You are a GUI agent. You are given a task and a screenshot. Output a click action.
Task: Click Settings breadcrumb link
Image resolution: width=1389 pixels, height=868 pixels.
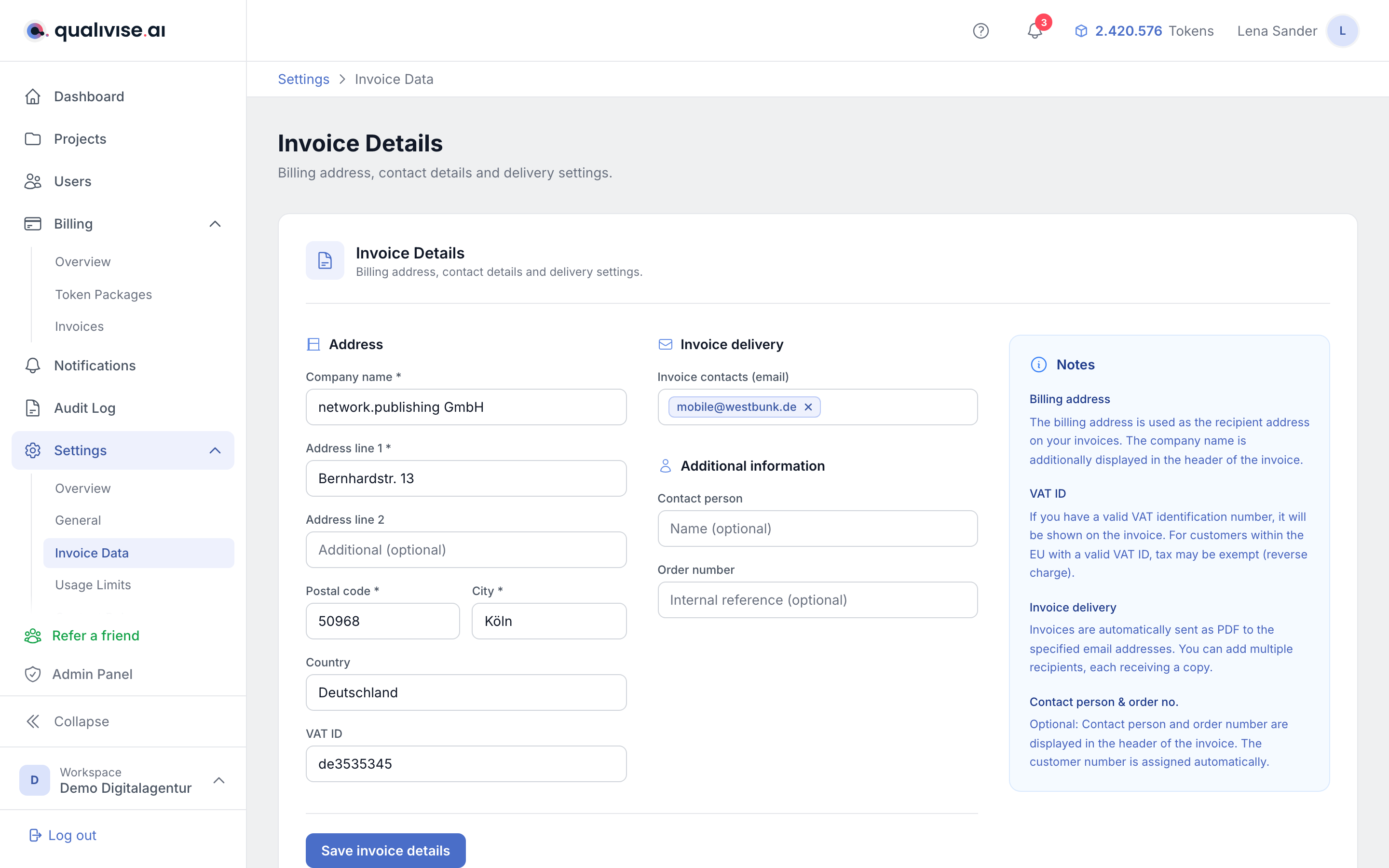[304, 79]
